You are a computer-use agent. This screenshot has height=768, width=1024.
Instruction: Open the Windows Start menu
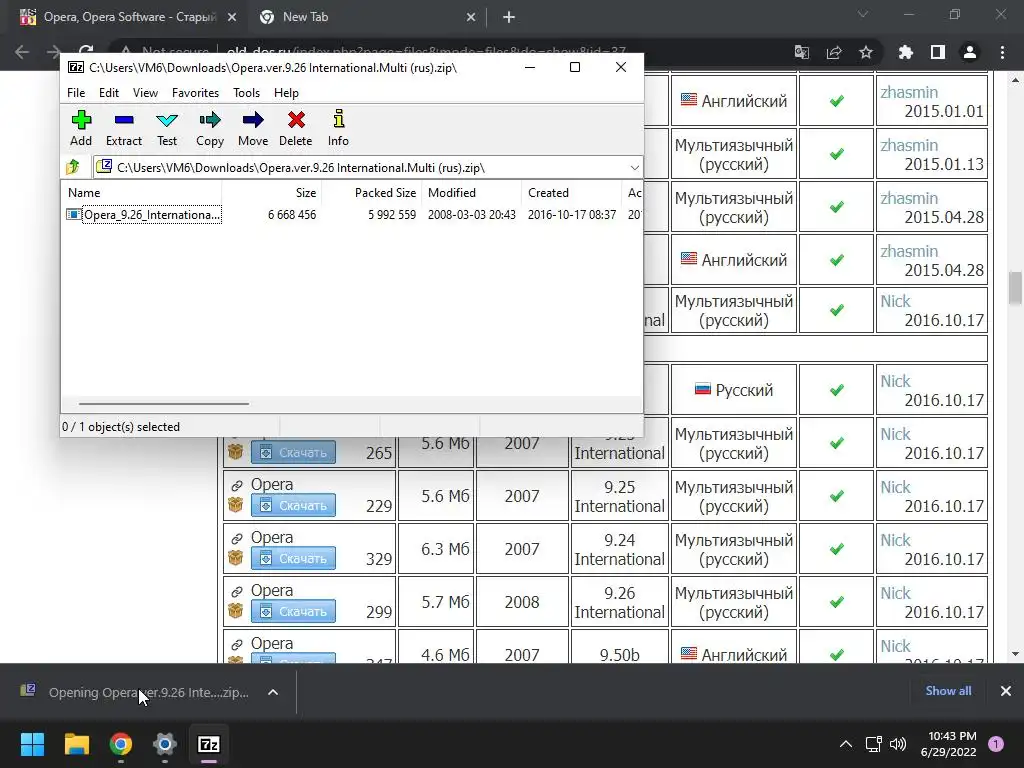(x=32, y=744)
